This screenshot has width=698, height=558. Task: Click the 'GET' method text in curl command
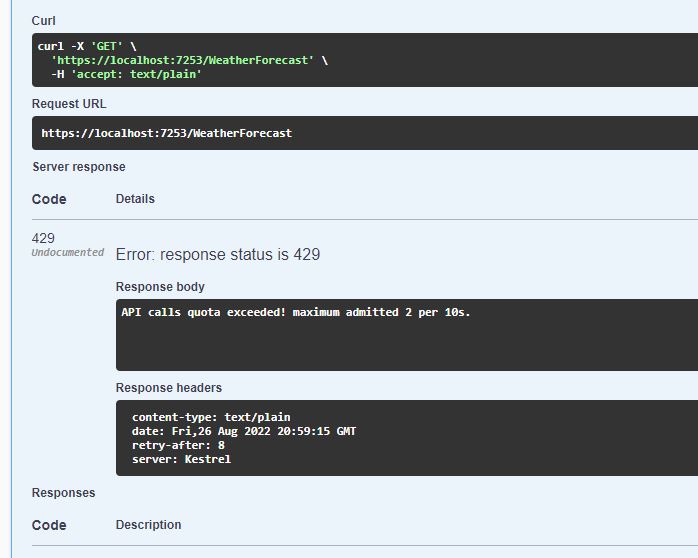(106, 46)
